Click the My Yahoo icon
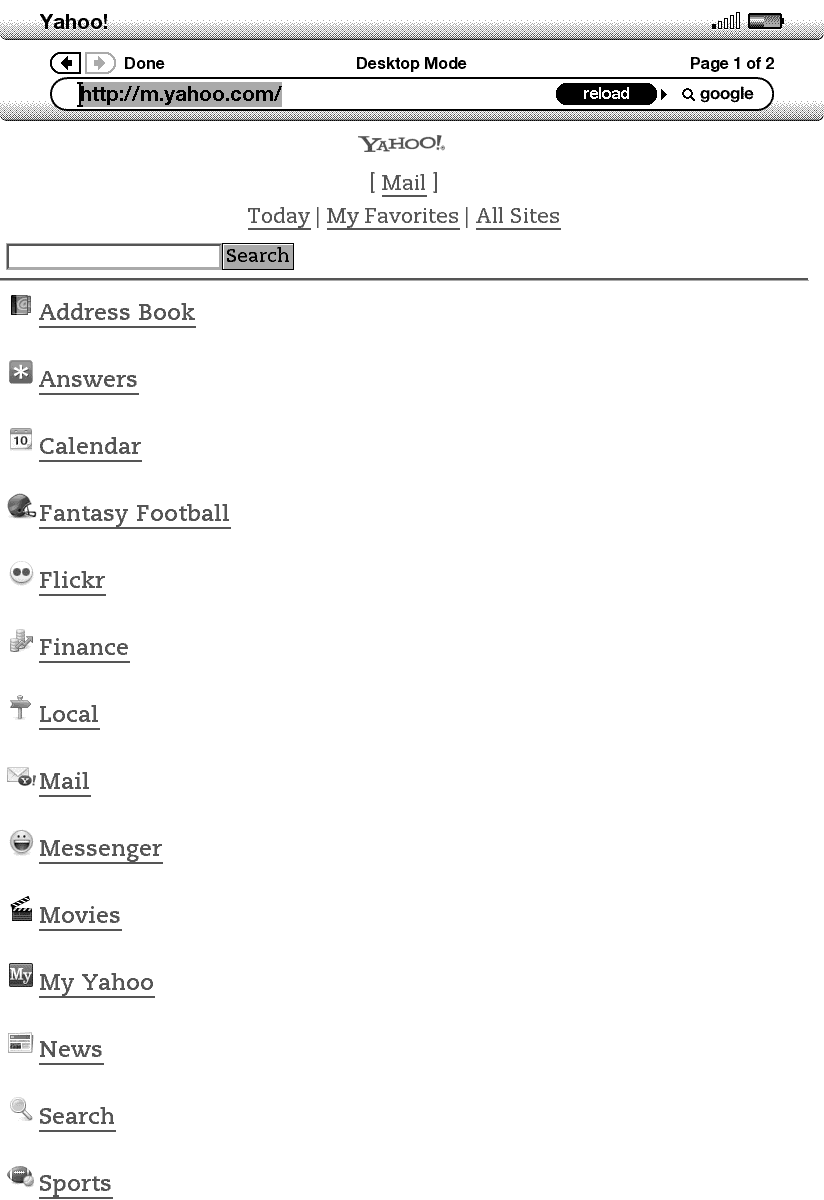824x1200 pixels. [x=21, y=975]
